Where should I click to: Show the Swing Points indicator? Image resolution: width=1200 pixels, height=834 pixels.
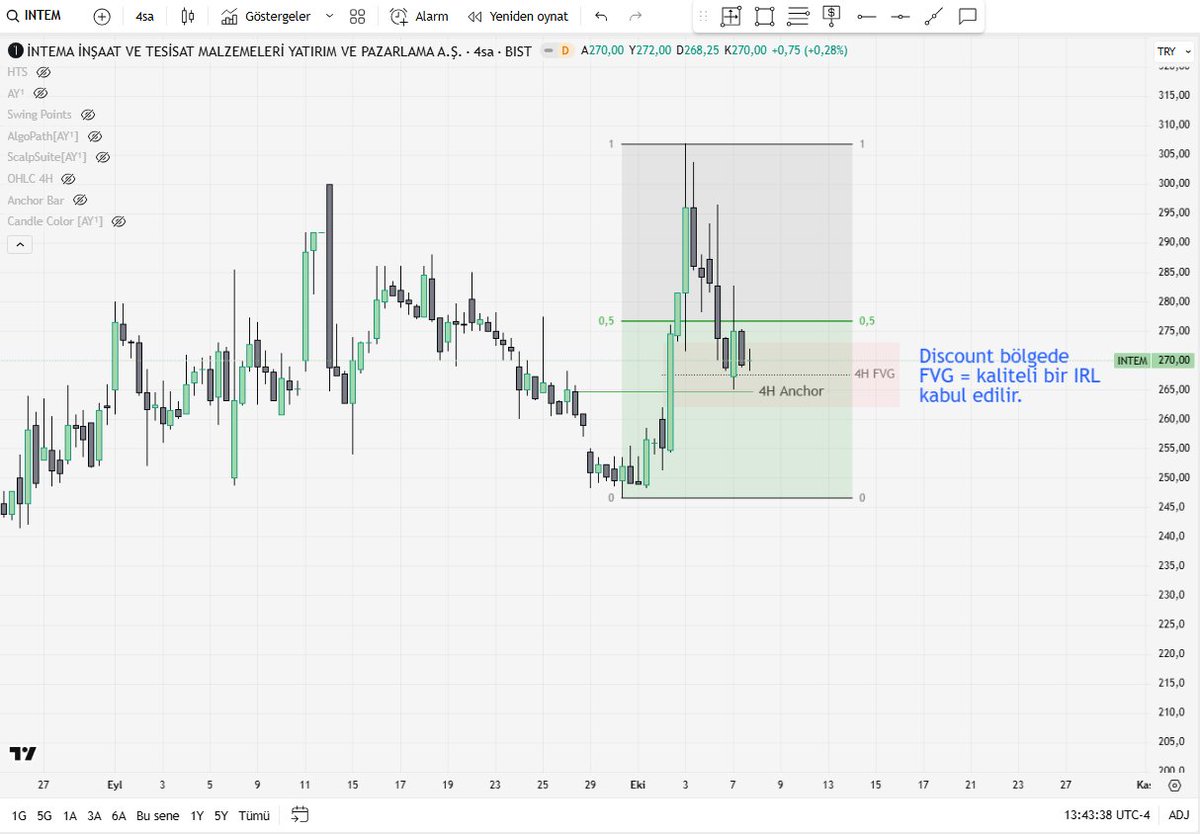(88, 115)
